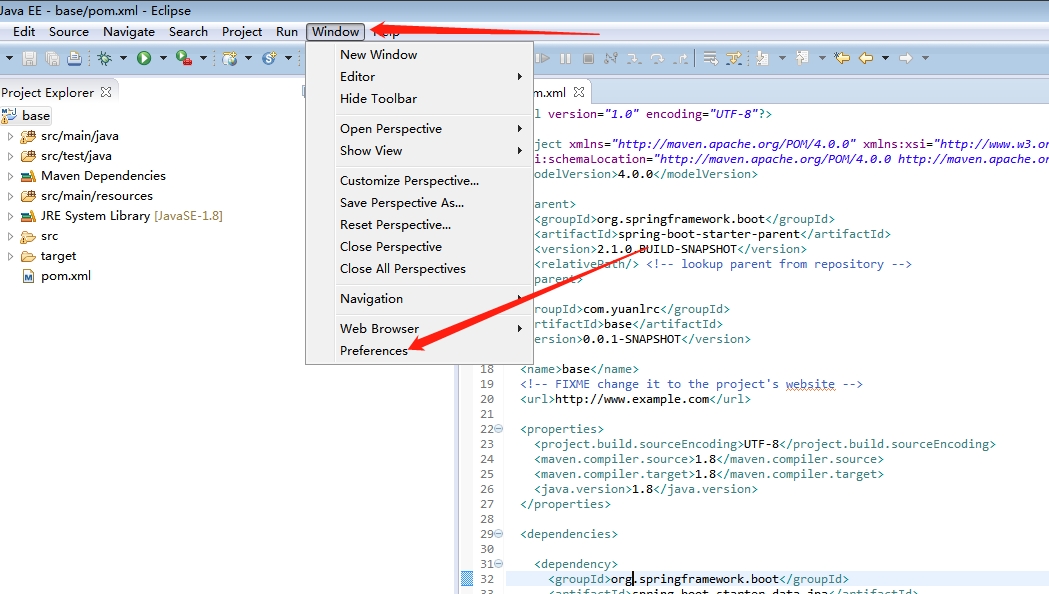Viewport: 1049px width, 594px height.
Task: Select the base project node
Action: click(35, 116)
